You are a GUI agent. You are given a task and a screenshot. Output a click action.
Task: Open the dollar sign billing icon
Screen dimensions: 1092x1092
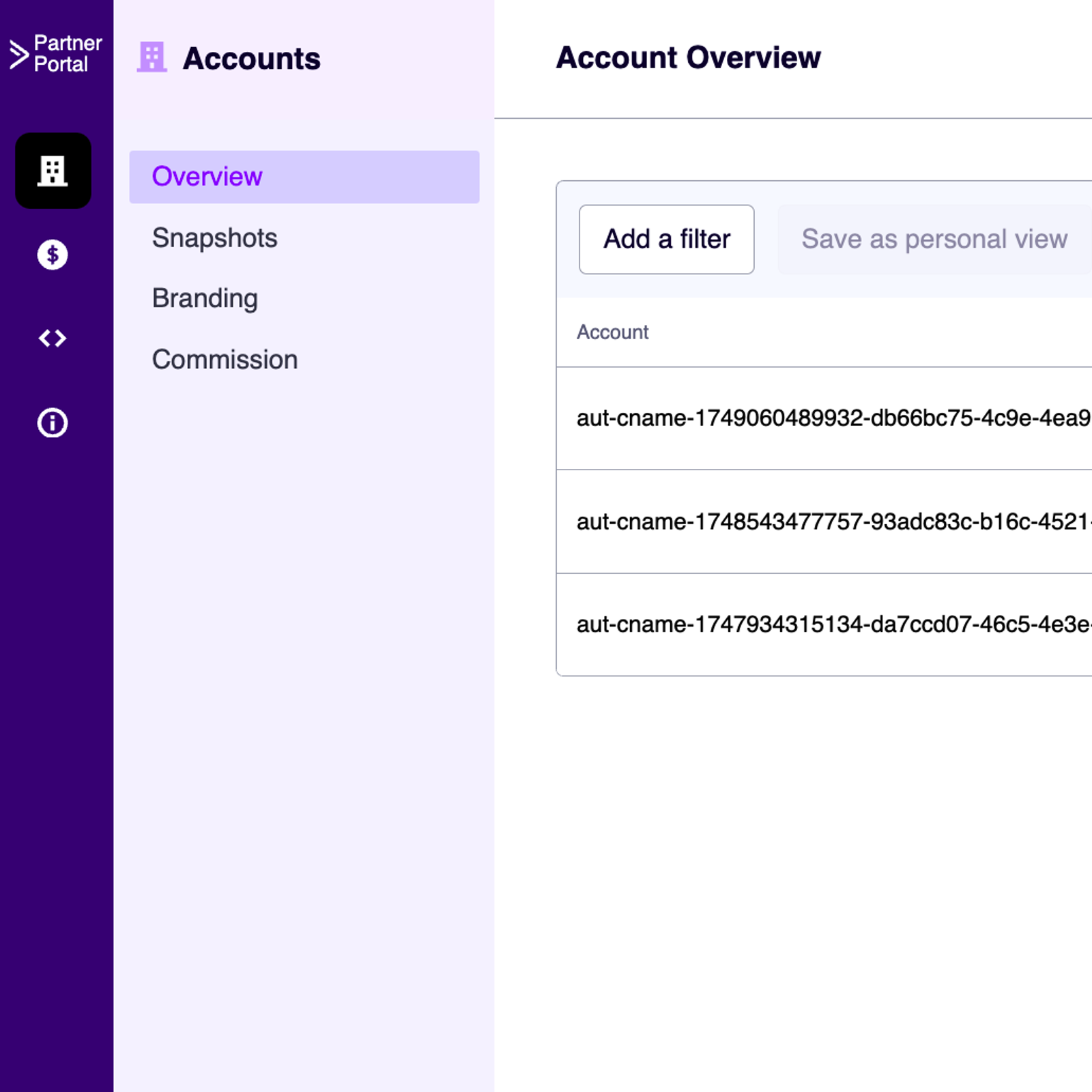point(53,255)
